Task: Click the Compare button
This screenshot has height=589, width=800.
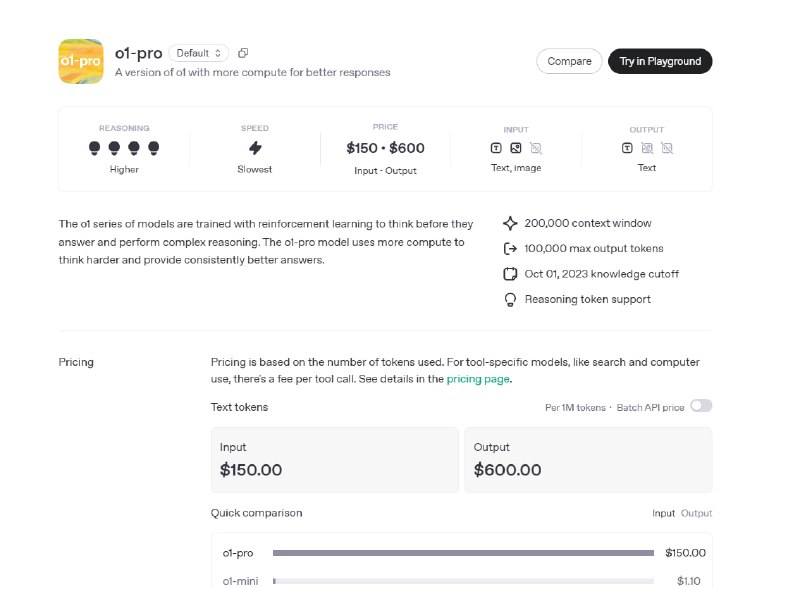Action: (569, 61)
